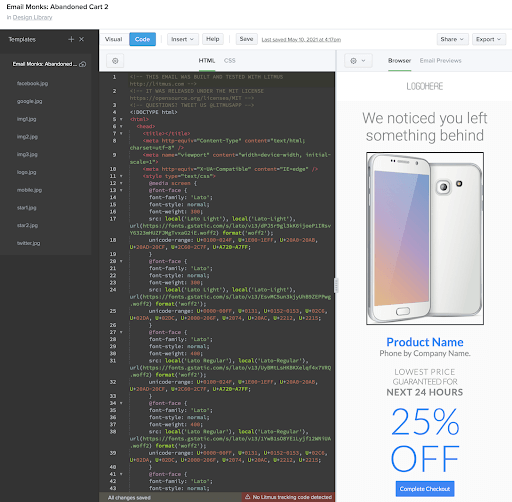512x502 pixels.
Task: Click the LOGOHERE logo in preview
Action: pos(425,86)
